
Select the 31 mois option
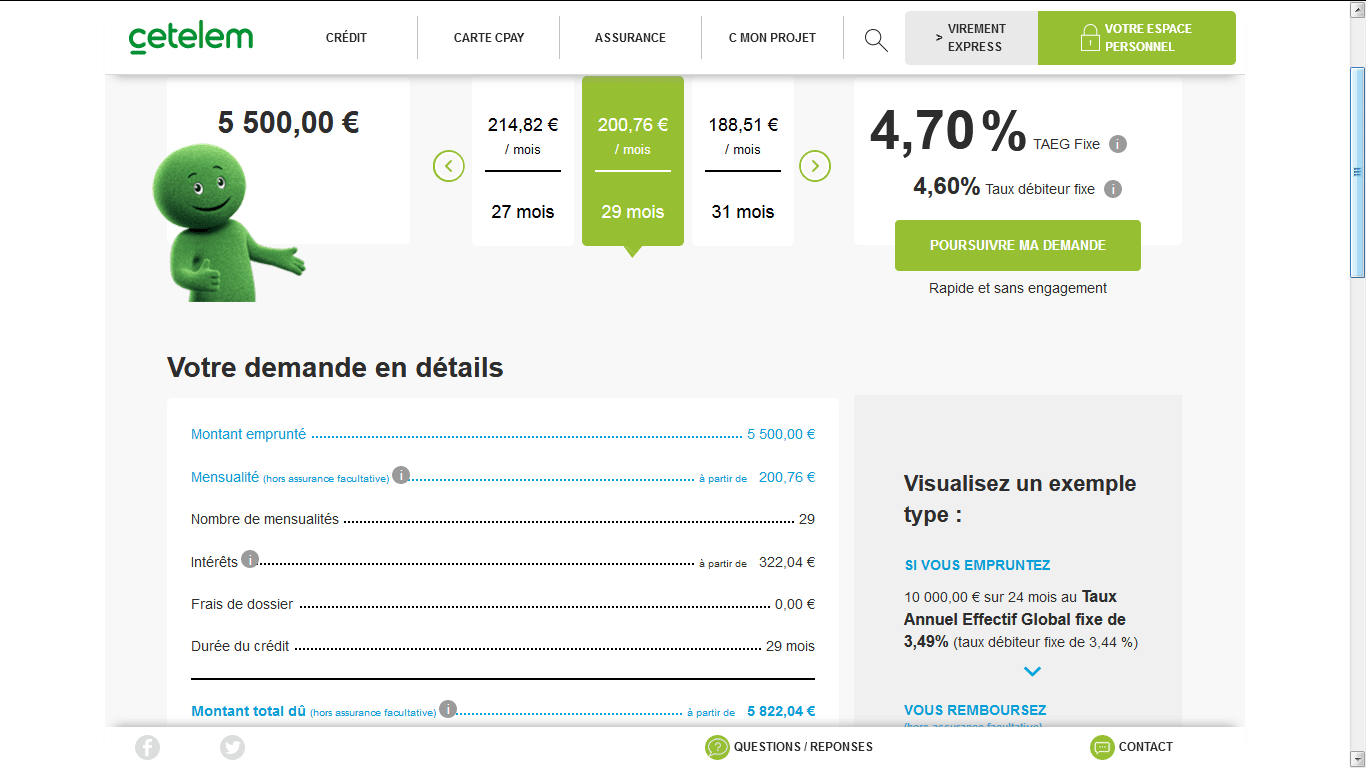click(x=743, y=164)
